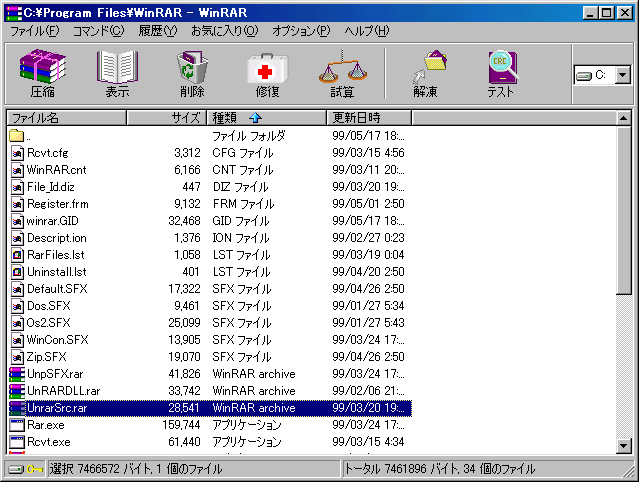This screenshot has width=639, height=482.
Task: Click the Default.SFX file icon
Action: pyautogui.click(x=17, y=289)
